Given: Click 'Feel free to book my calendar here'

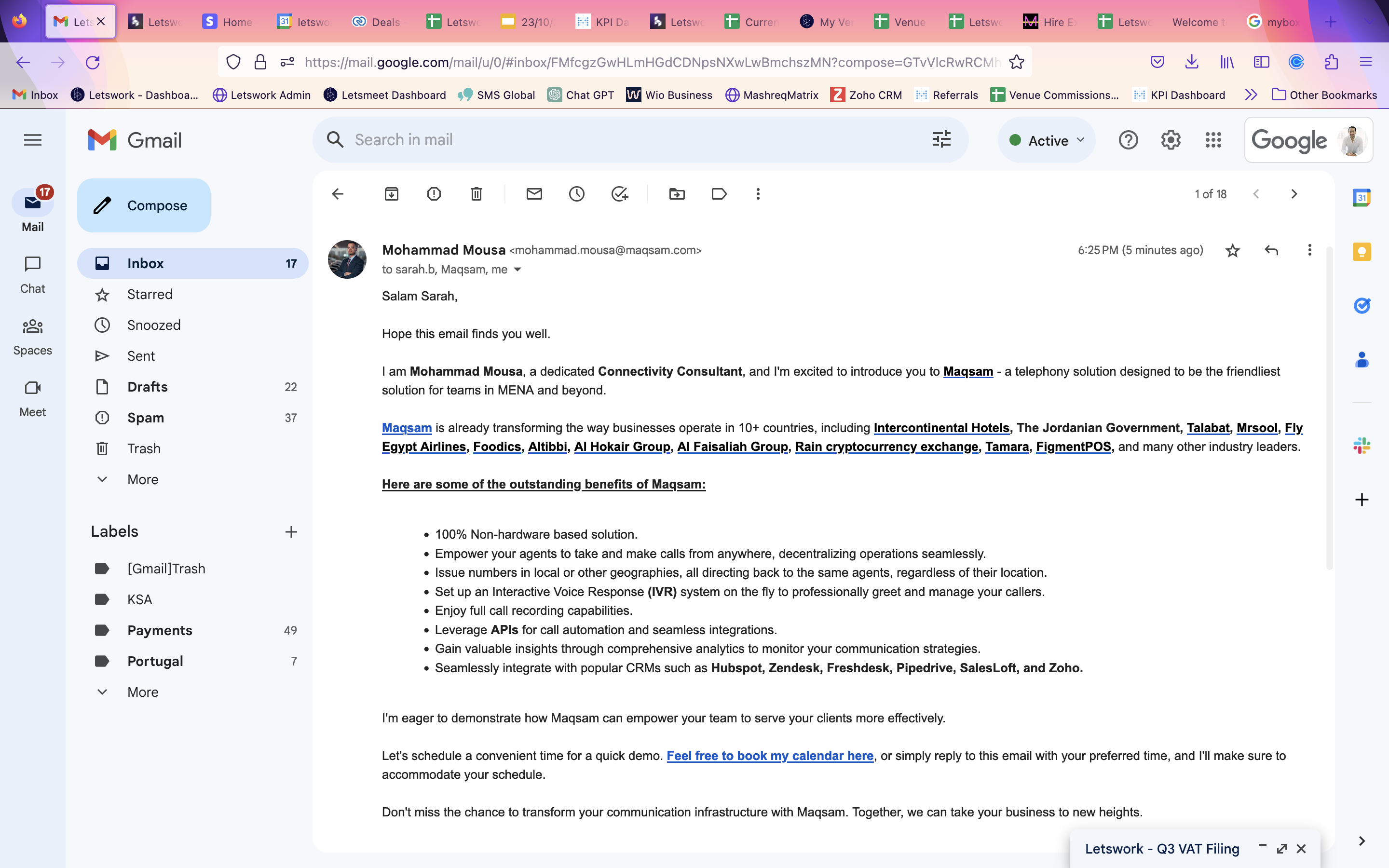Looking at the screenshot, I should pyautogui.click(x=770, y=756).
